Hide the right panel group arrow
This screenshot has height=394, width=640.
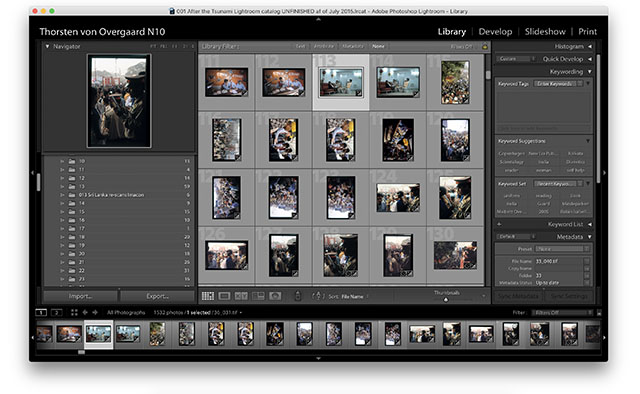coord(604,173)
